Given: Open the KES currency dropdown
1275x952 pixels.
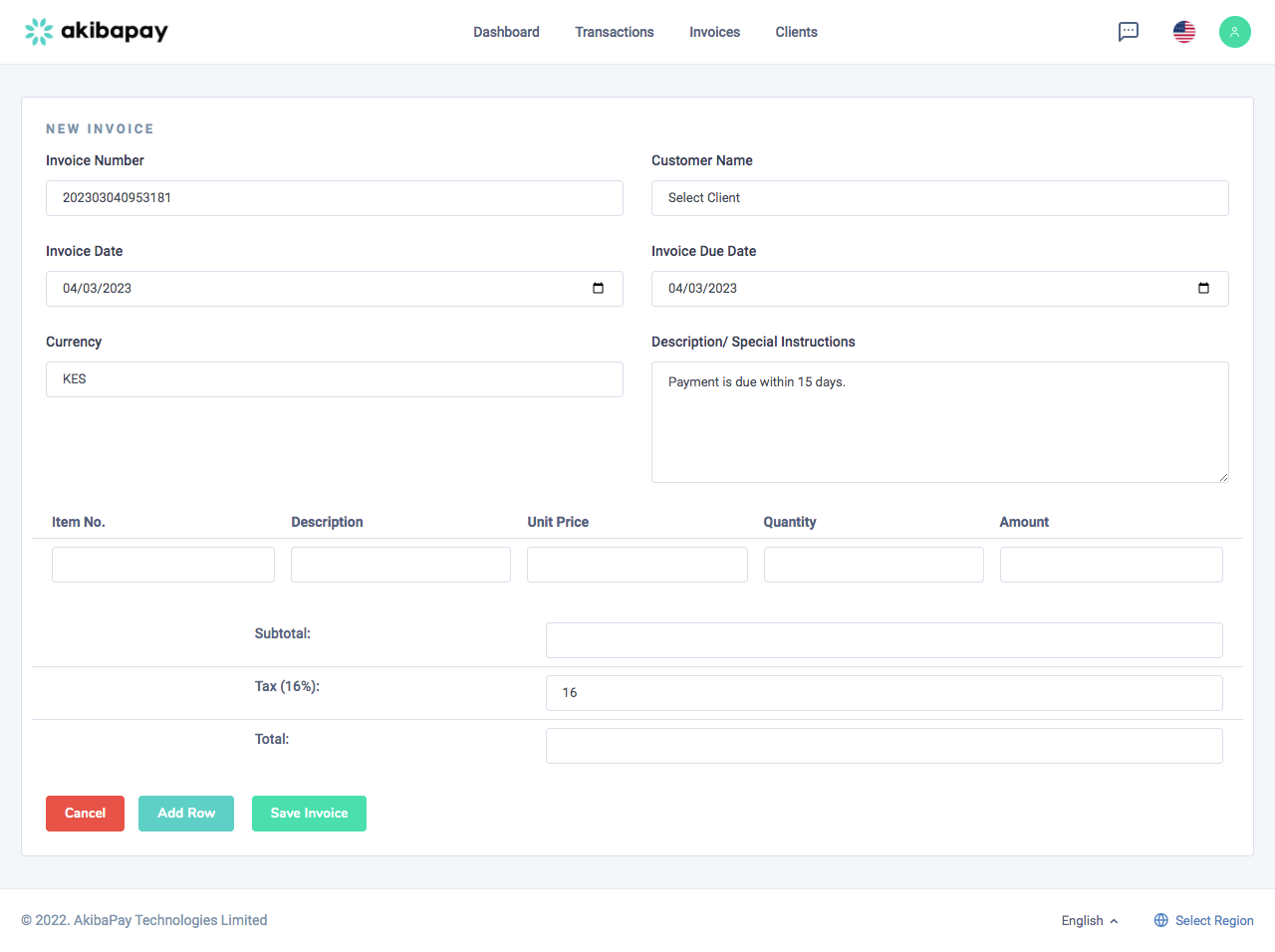Looking at the screenshot, I should tap(335, 379).
